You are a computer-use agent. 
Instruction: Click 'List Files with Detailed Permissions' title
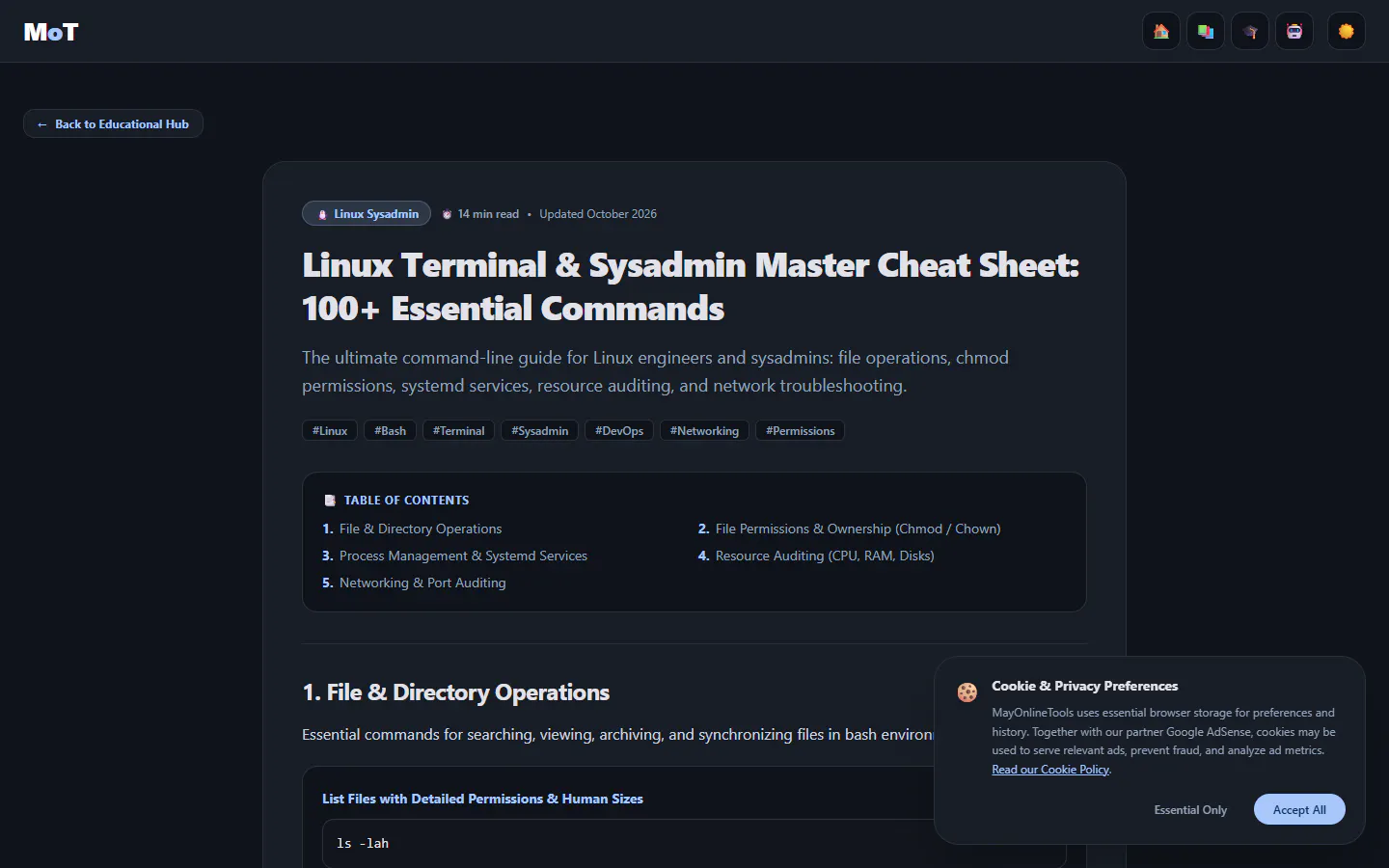point(482,799)
